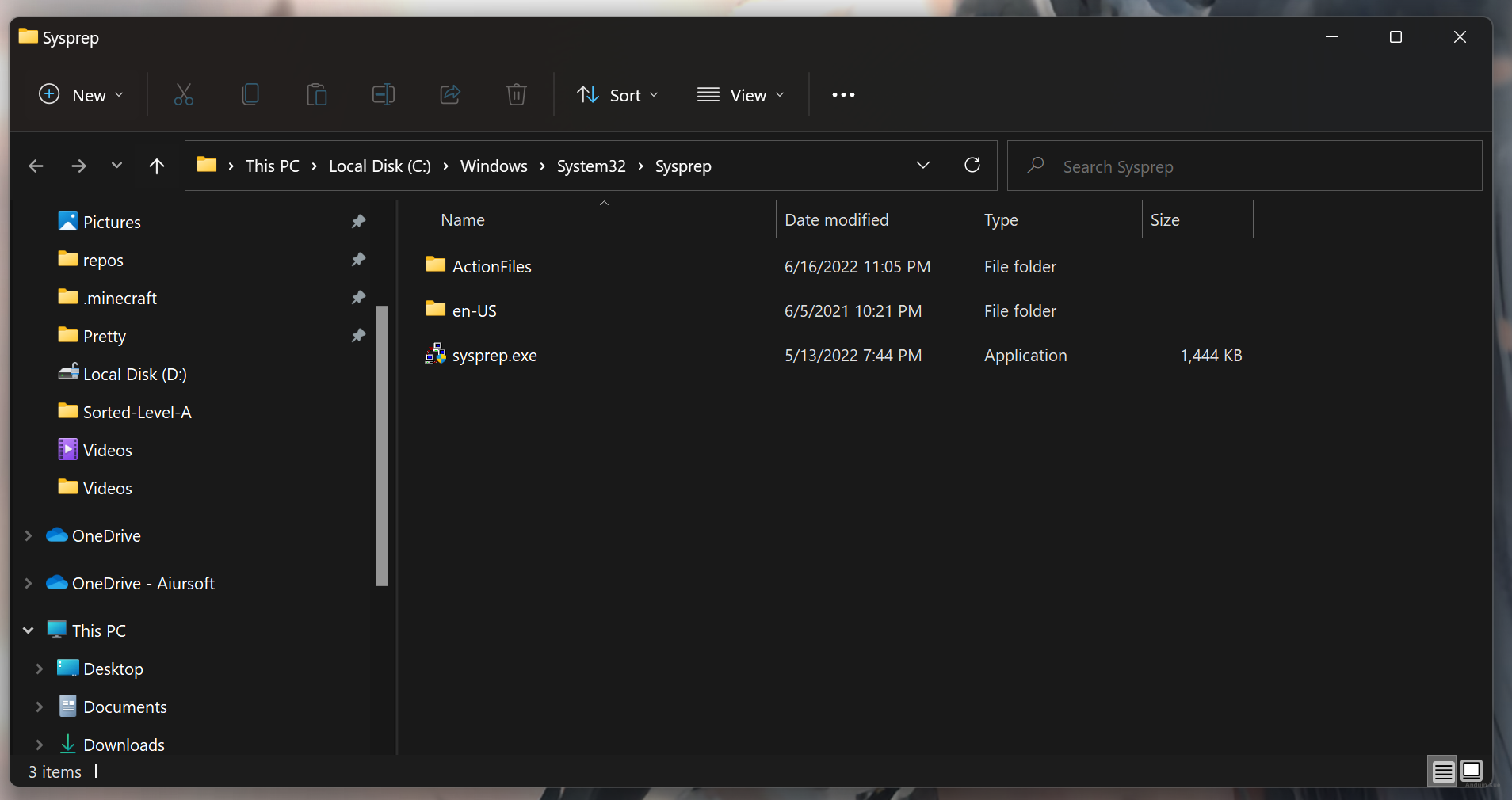Sort by Date modified column header

(837, 220)
